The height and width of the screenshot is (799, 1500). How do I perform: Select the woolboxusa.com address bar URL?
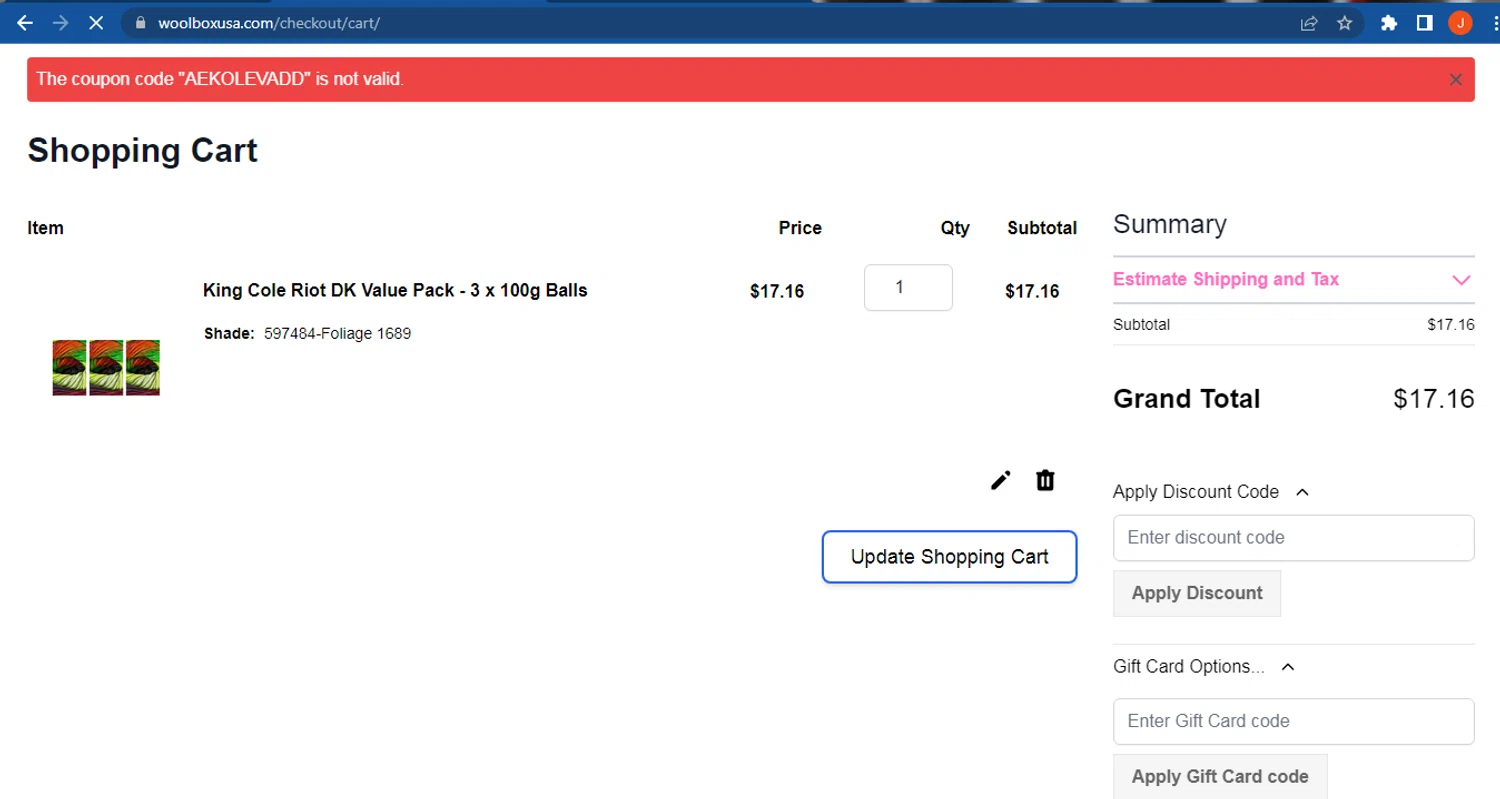point(269,22)
